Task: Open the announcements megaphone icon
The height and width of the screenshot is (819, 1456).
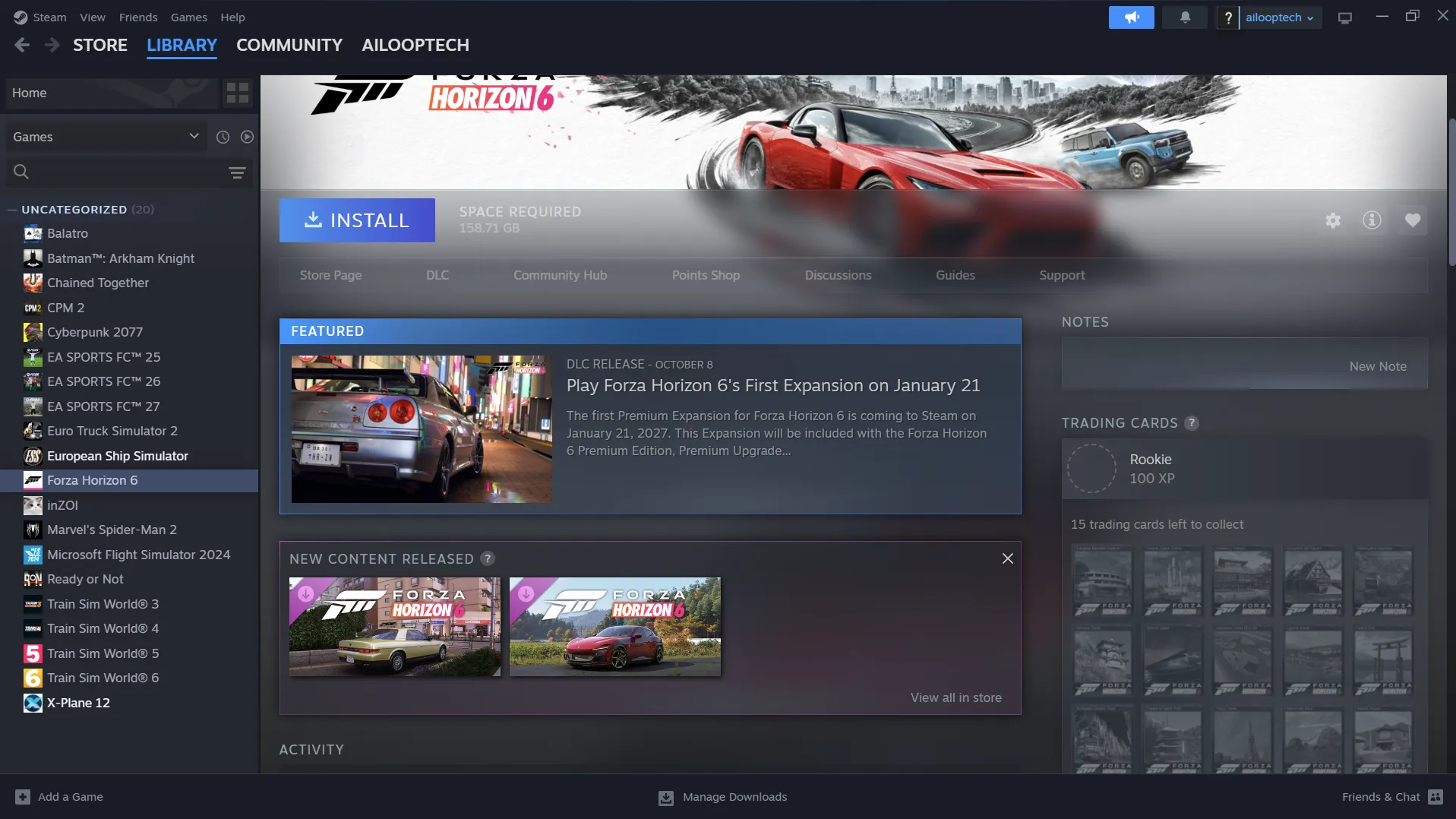Action: click(x=1131, y=17)
